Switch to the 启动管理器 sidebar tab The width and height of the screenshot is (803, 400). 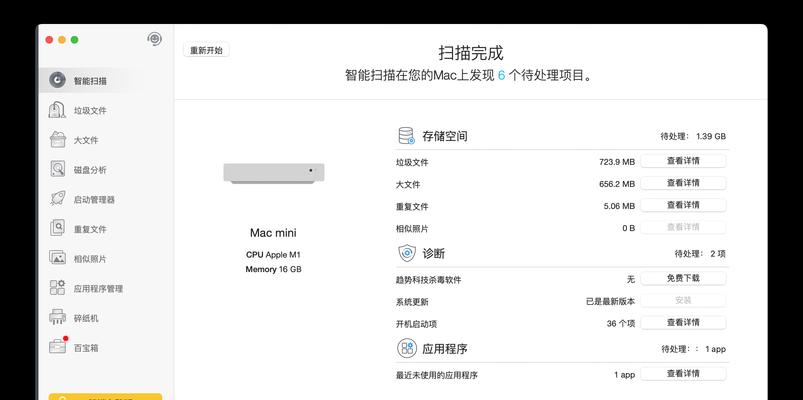(105, 199)
